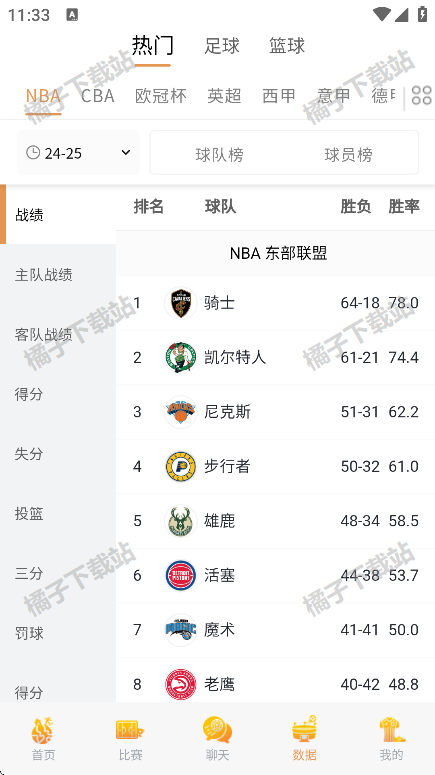Switch to 球队榜 team ranking
Image resolution: width=435 pixels, height=775 pixels.
coord(219,155)
